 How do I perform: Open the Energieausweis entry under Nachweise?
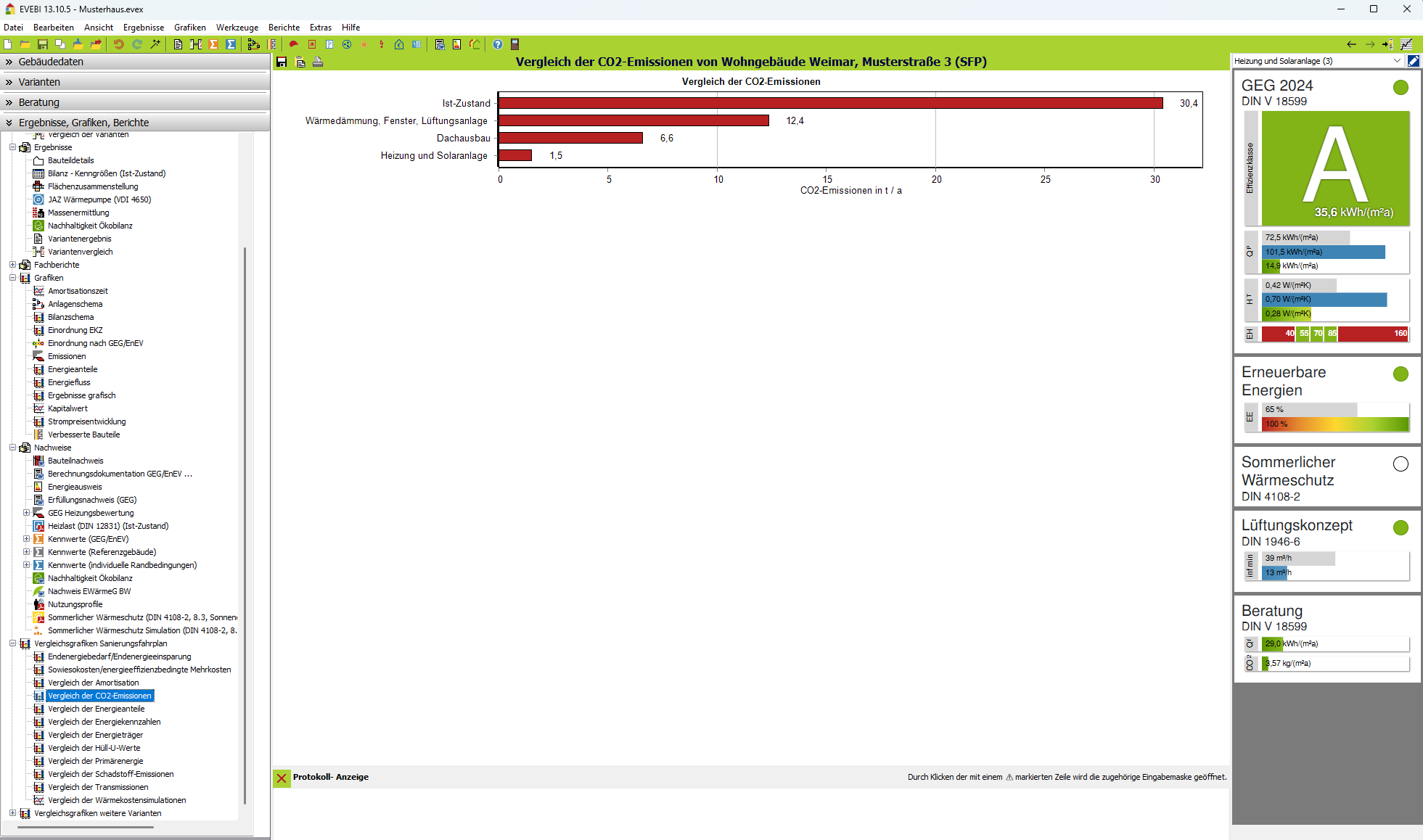pos(75,487)
